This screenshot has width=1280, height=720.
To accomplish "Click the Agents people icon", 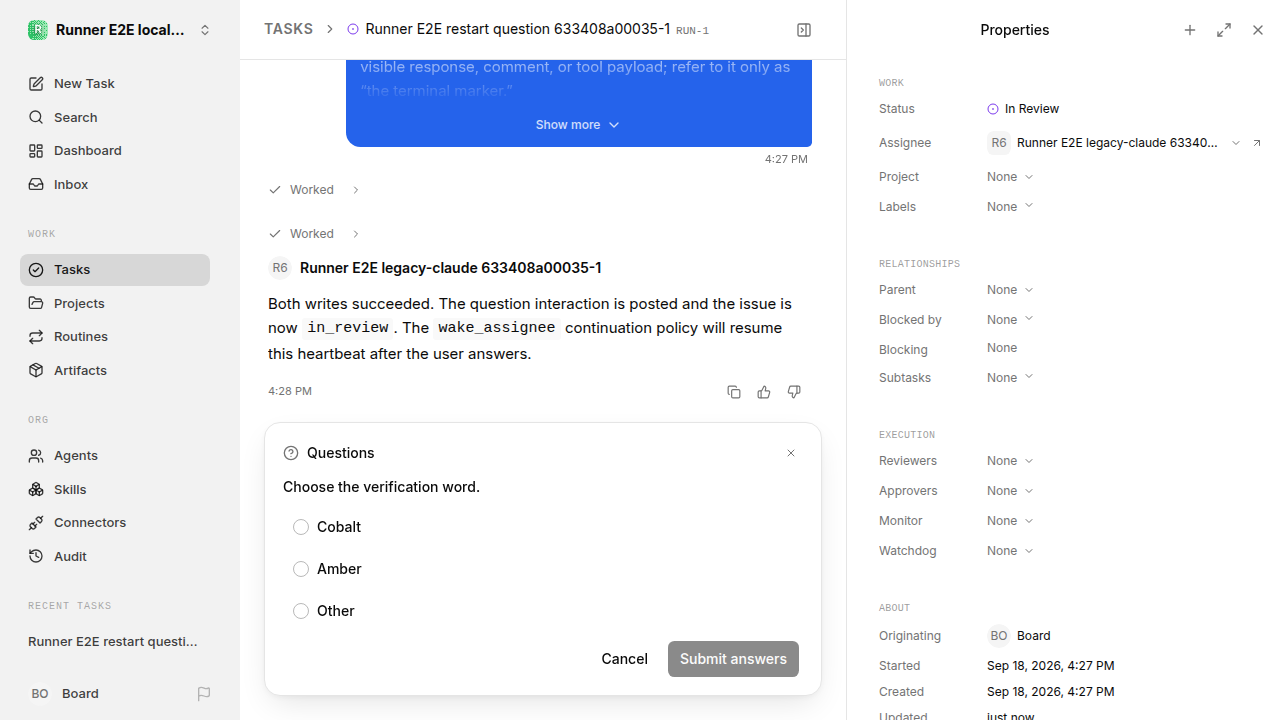I will pos(36,456).
